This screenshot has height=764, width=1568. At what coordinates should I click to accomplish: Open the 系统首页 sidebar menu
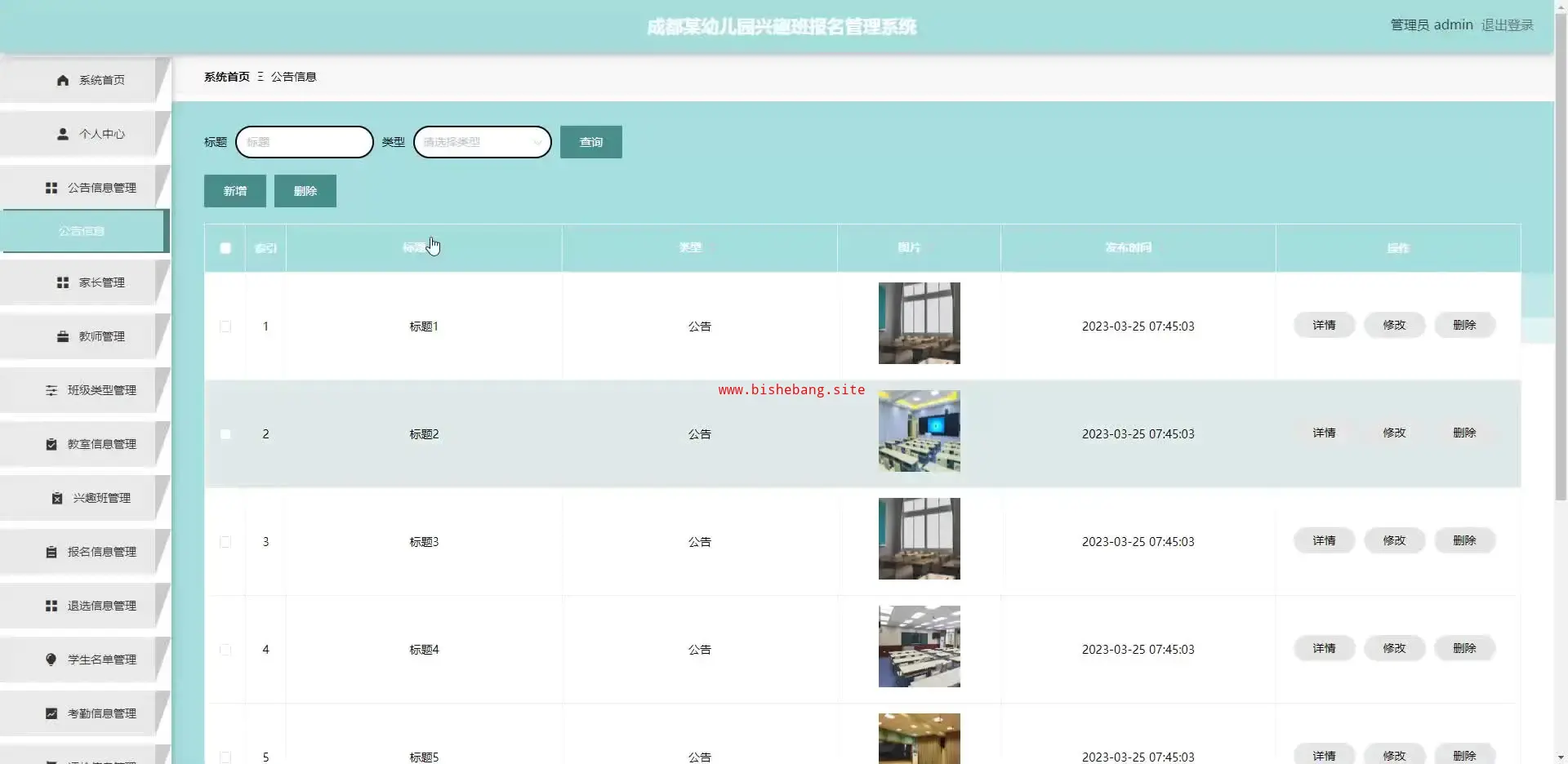[85, 80]
